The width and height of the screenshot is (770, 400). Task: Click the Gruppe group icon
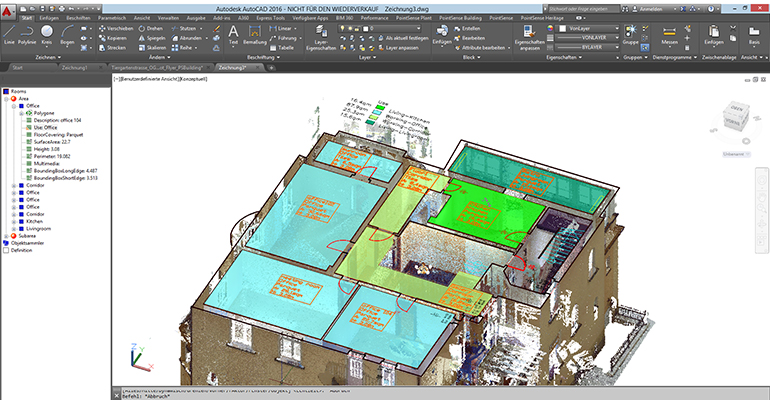[630, 34]
